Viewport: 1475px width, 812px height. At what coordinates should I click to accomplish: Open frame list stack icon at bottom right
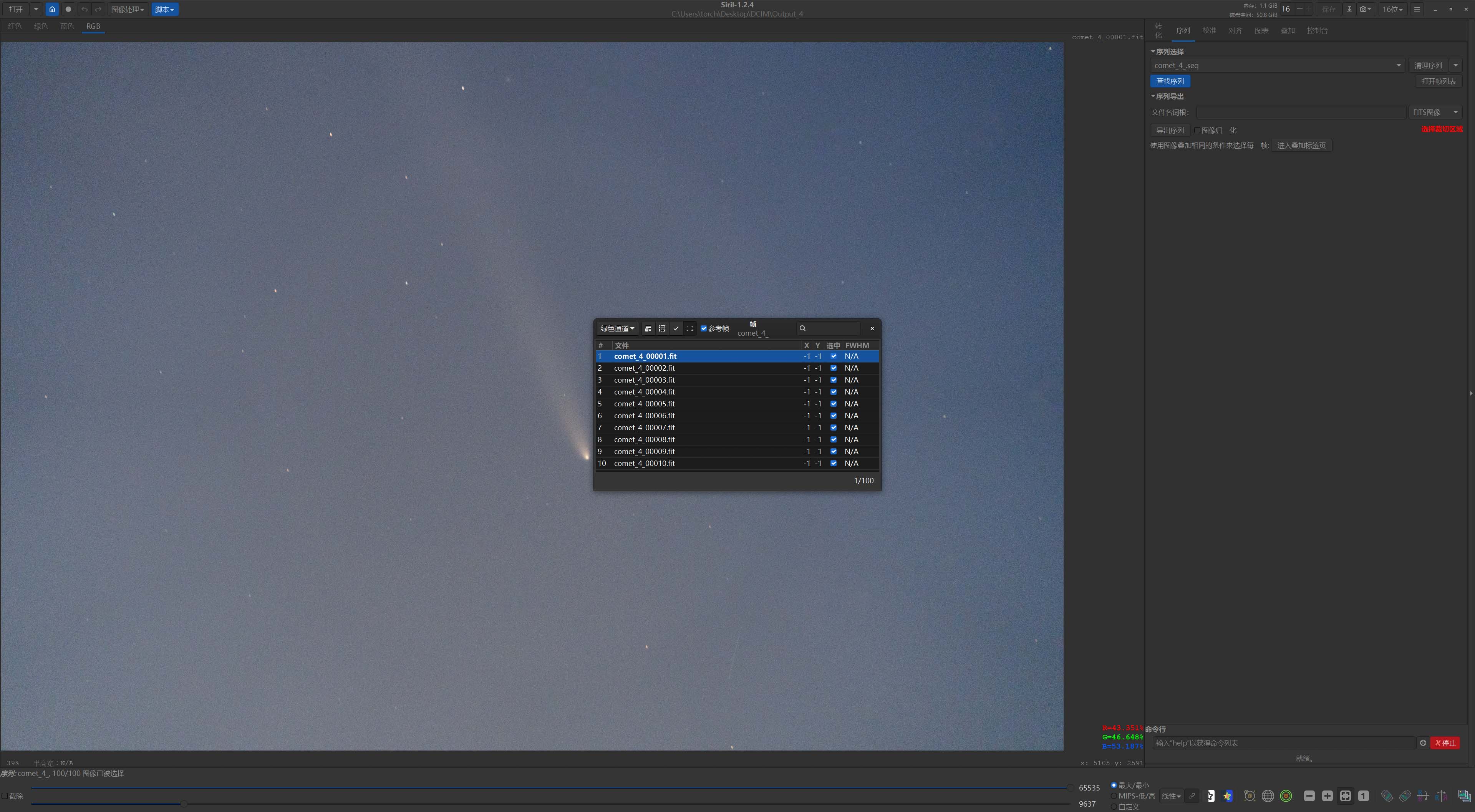[1464, 796]
